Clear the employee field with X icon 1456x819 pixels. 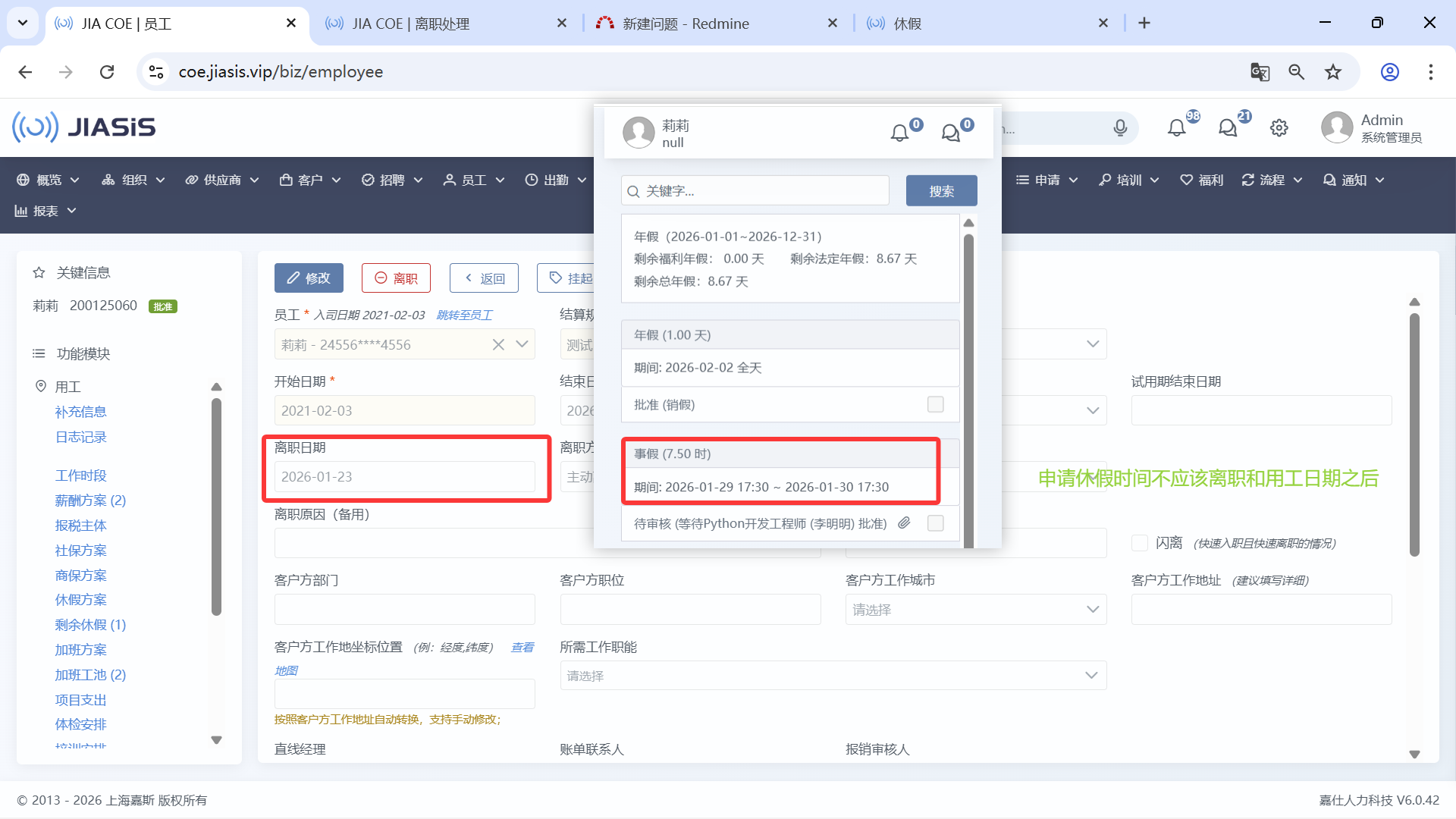pos(498,345)
